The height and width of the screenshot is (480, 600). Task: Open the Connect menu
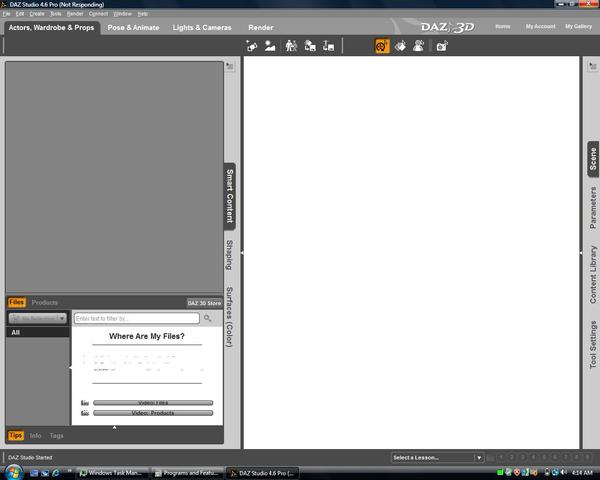(98, 14)
